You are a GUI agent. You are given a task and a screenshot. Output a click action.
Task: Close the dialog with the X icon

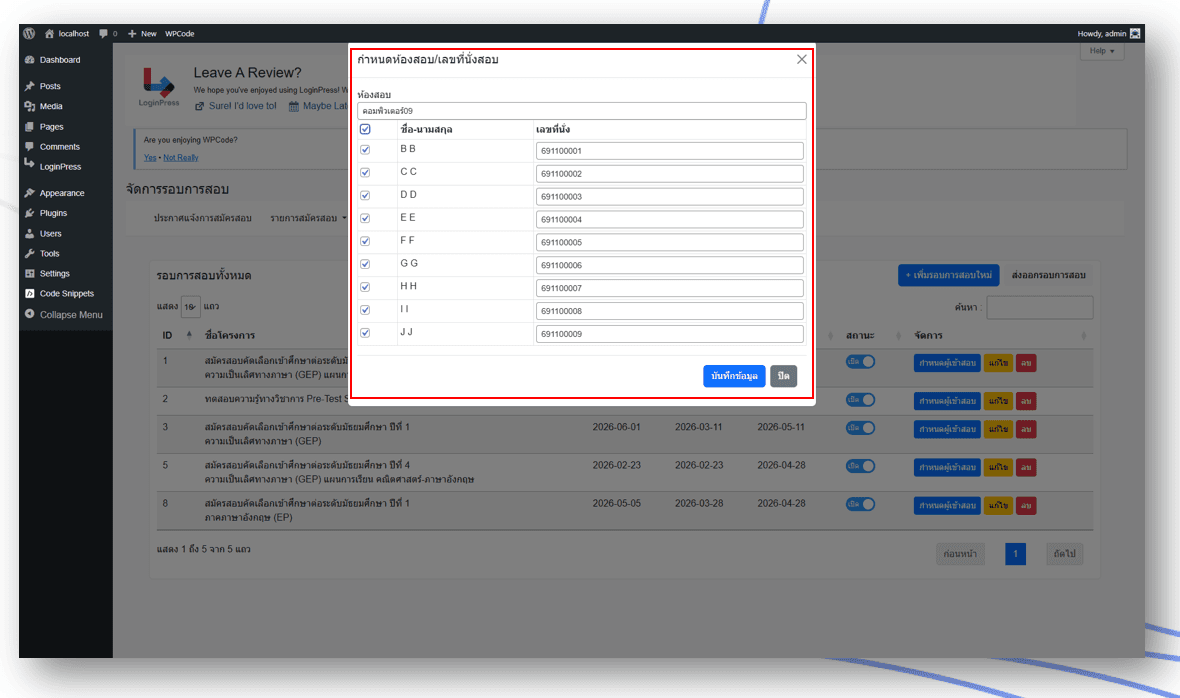point(801,59)
